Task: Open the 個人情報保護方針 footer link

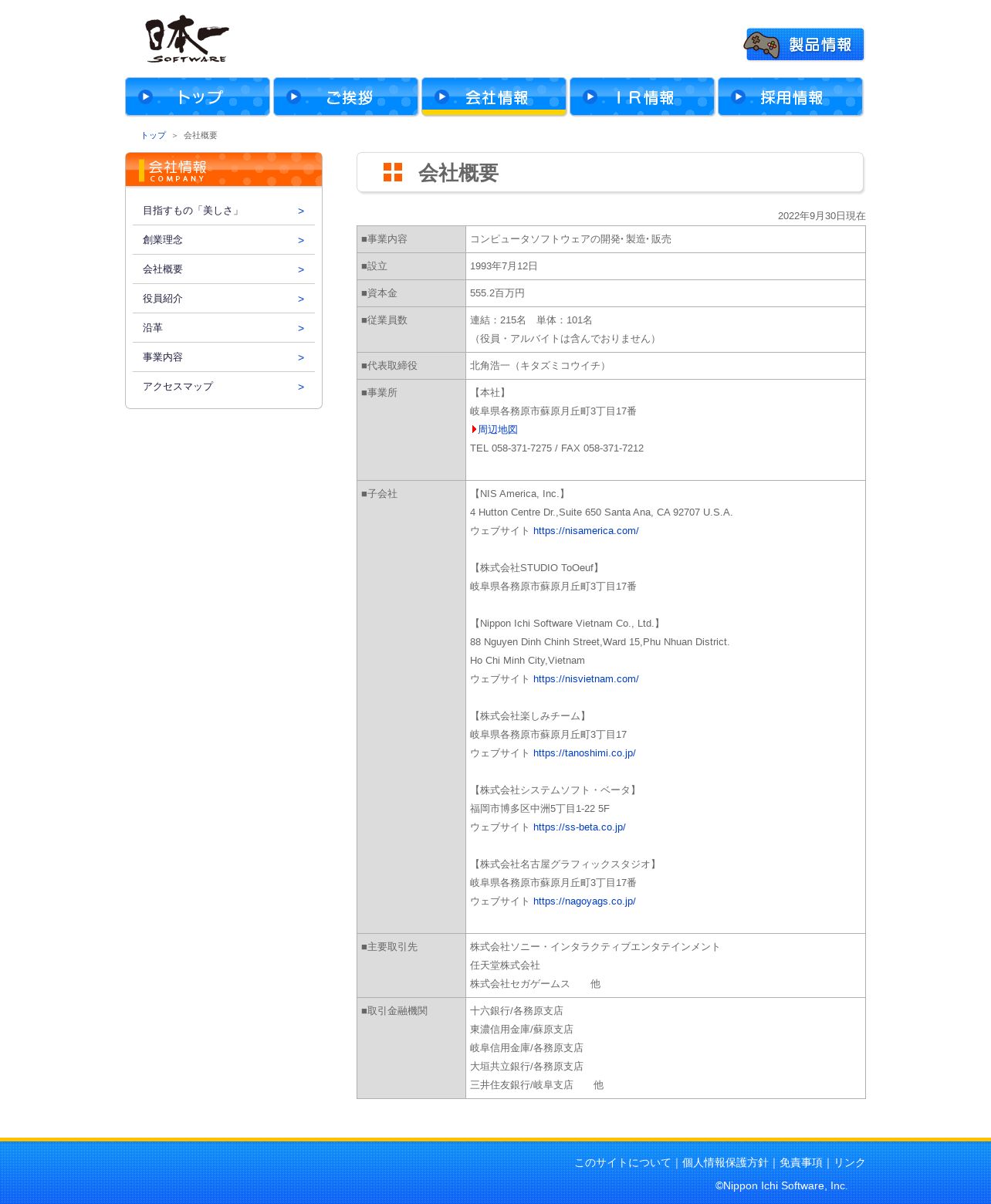Action: click(725, 1163)
